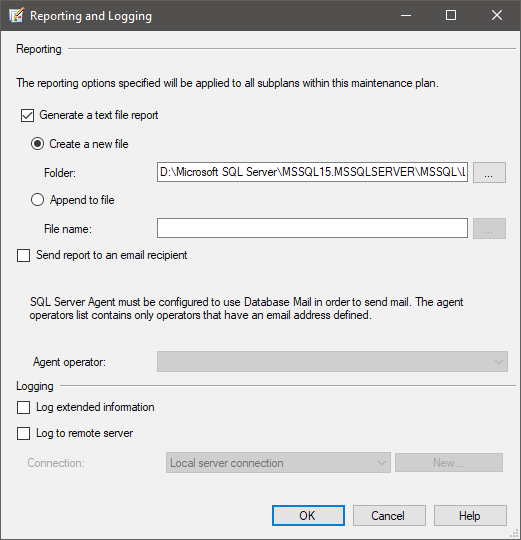The width and height of the screenshot is (521, 540).
Task: Browse for report folder with ellipsis button
Action: [489, 173]
